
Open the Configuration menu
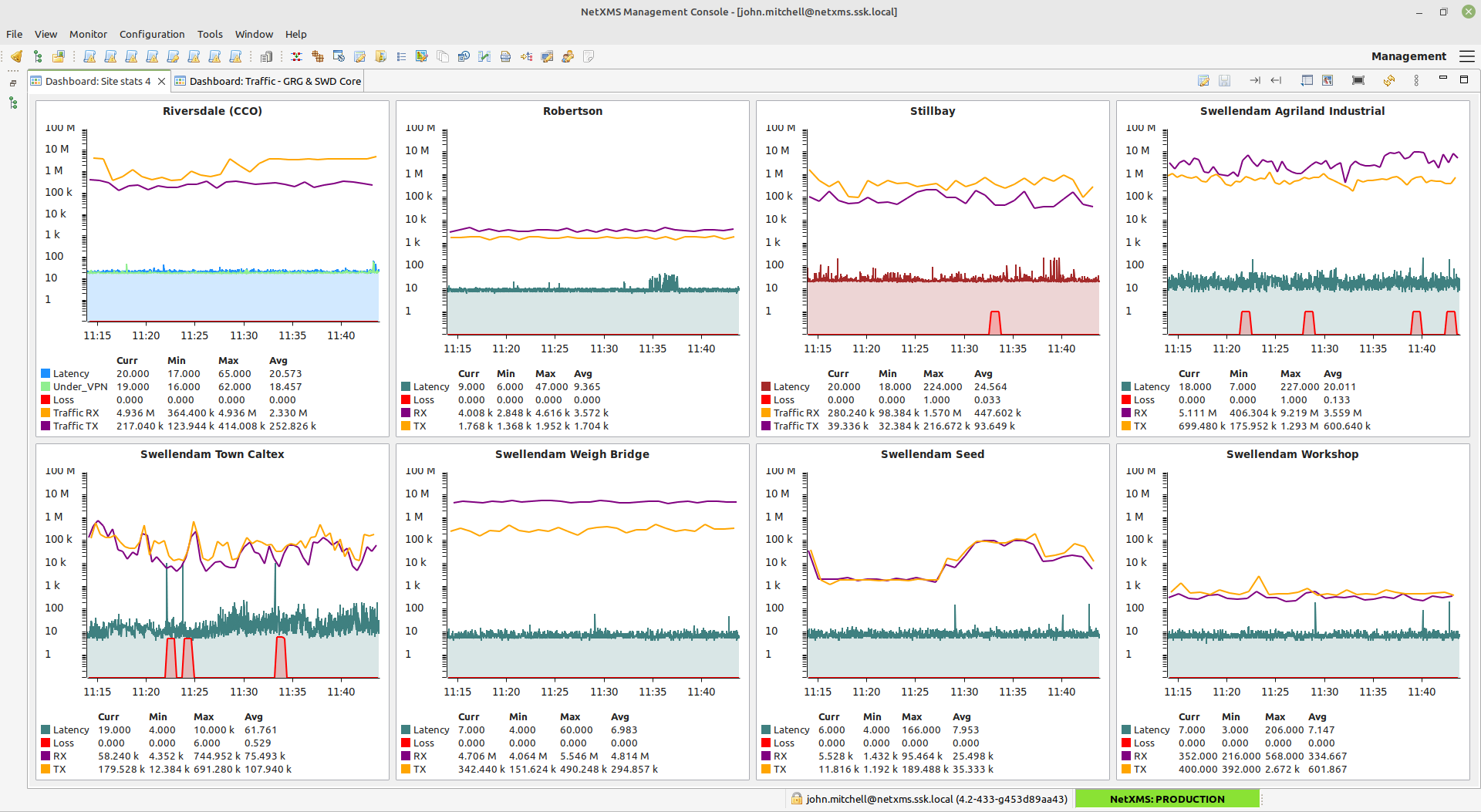click(x=152, y=34)
